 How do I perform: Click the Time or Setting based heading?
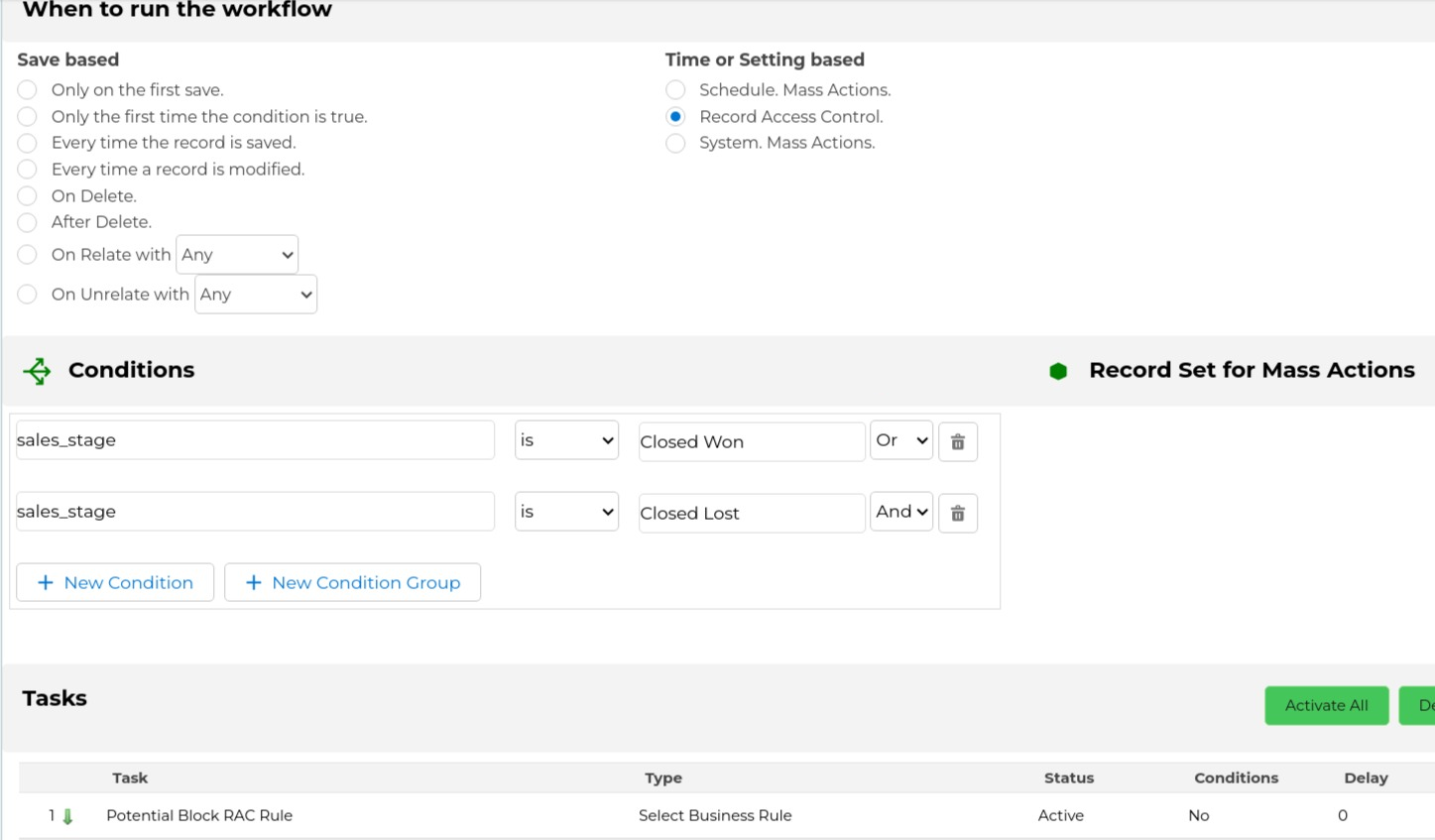765,60
